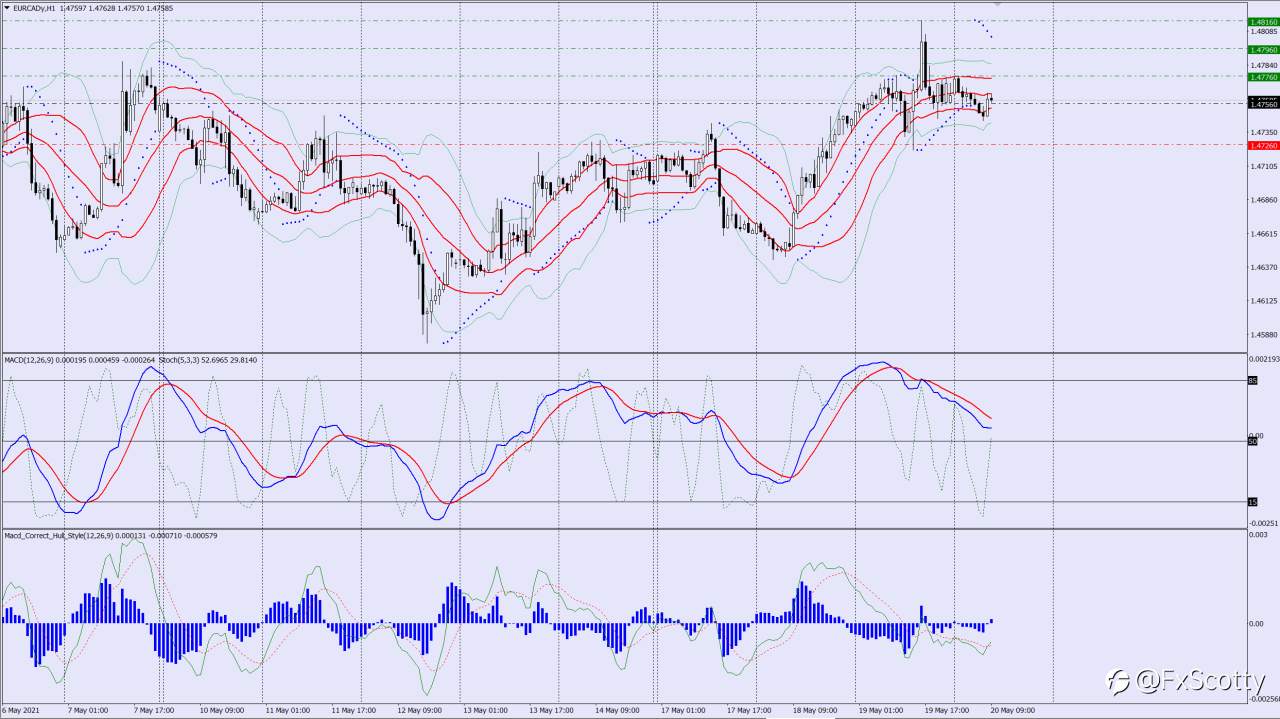Select the 19 May 17:00 time axis label
The height and width of the screenshot is (719, 1280).
click(947, 711)
